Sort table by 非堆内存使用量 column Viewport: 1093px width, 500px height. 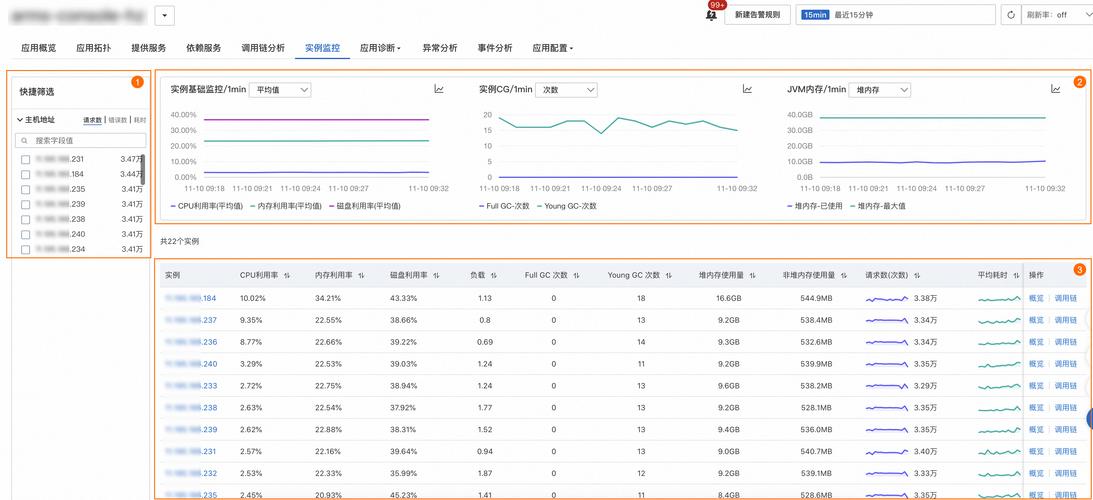tap(844, 275)
